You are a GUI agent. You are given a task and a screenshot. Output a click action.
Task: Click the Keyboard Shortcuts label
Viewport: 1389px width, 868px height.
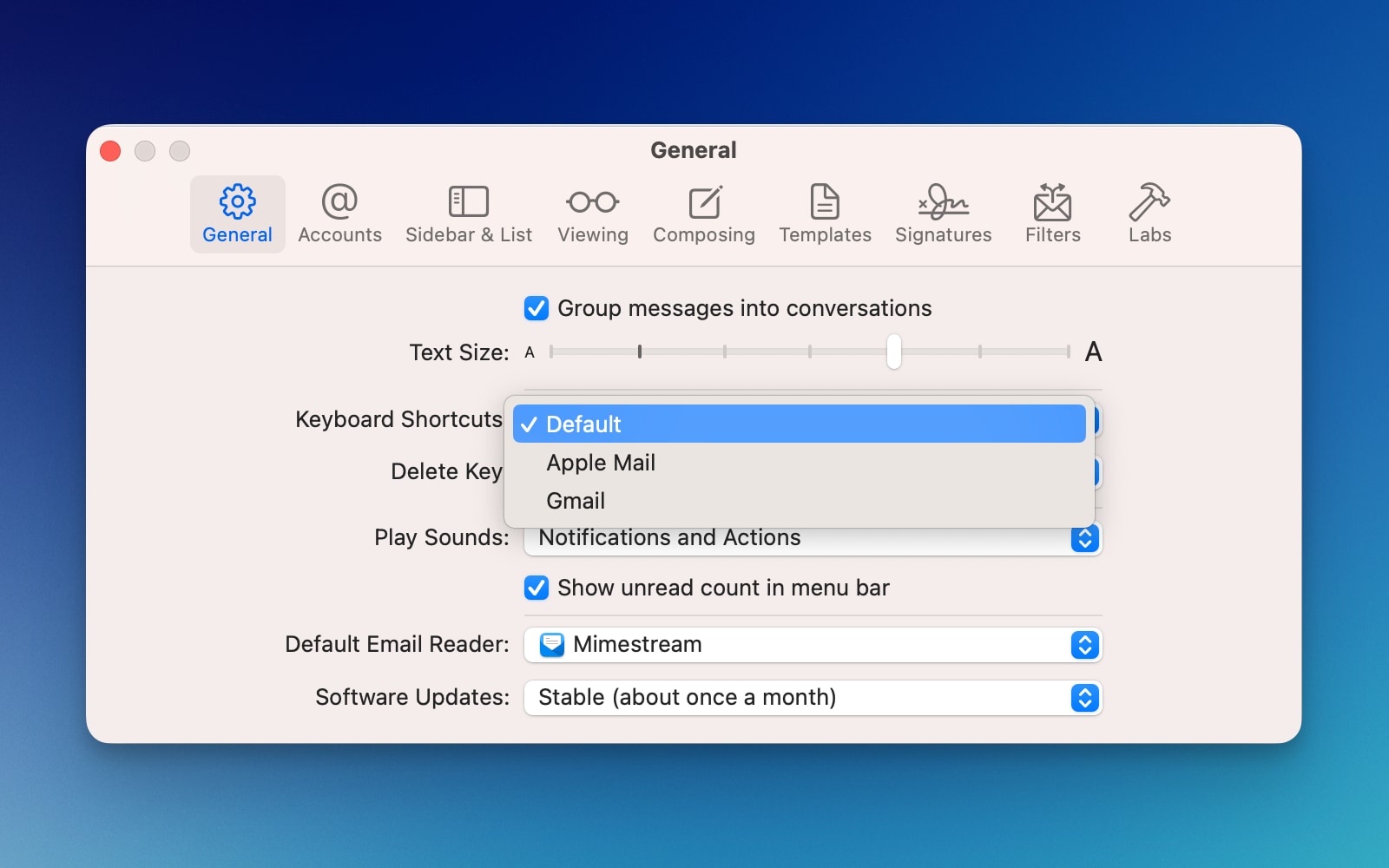[398, 419]
